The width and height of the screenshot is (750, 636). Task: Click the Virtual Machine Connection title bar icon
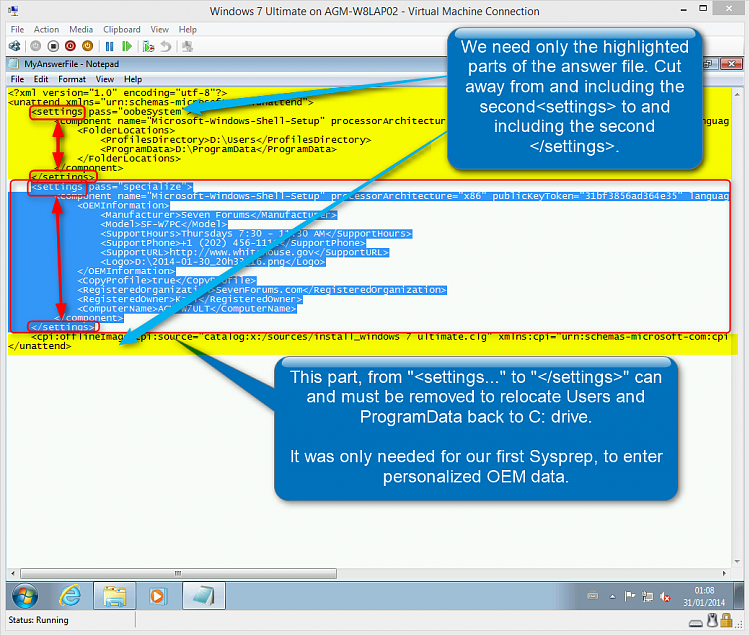coord(13,11)
